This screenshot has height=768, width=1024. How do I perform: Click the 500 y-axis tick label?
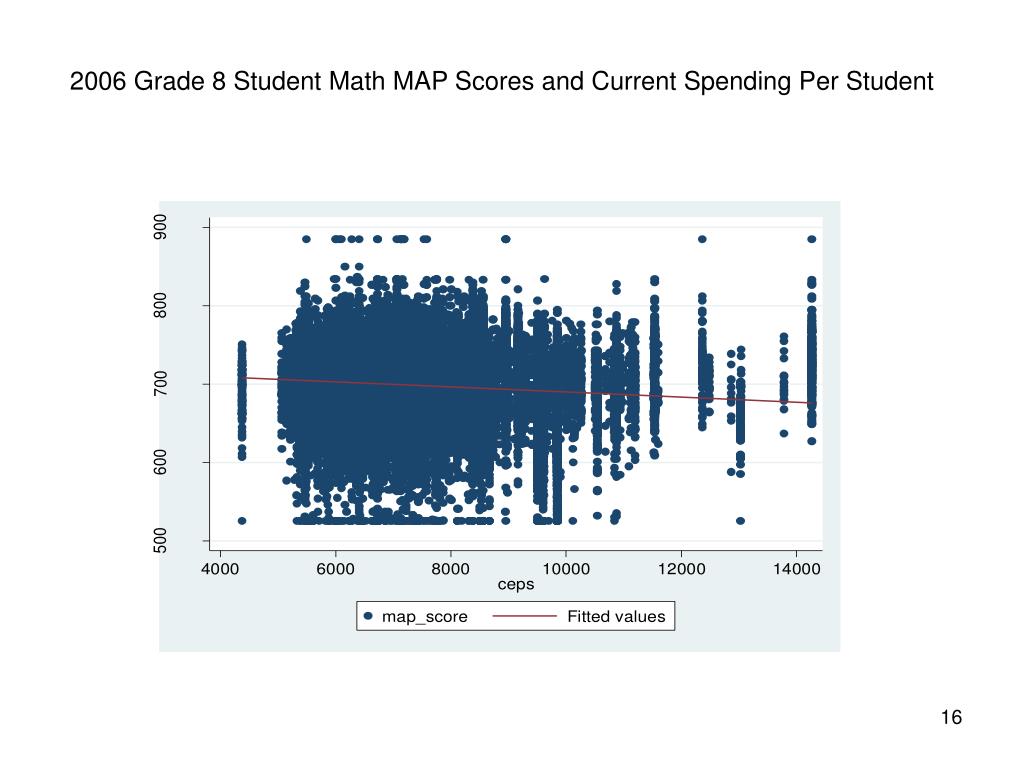(x=160, y=541)
